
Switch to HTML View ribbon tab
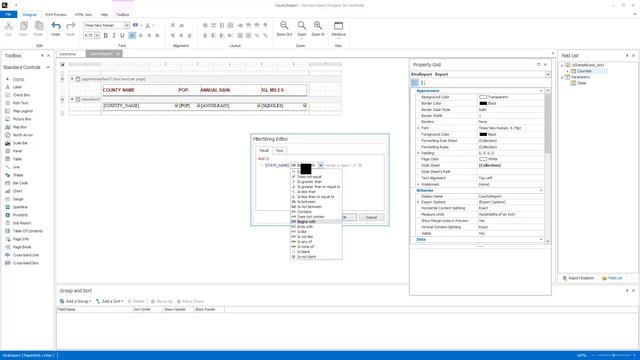(x=83, y=15)
